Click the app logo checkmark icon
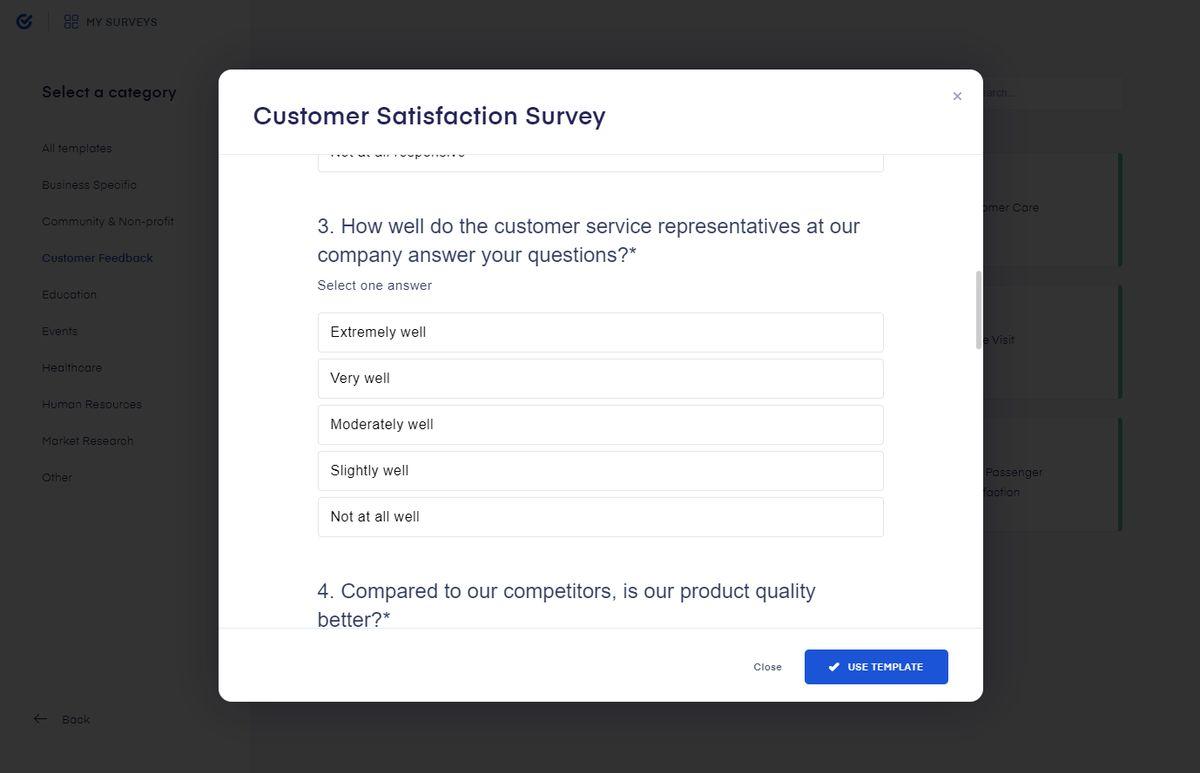The width and height of the screenshot is (1200, 773). coord(24,21)
